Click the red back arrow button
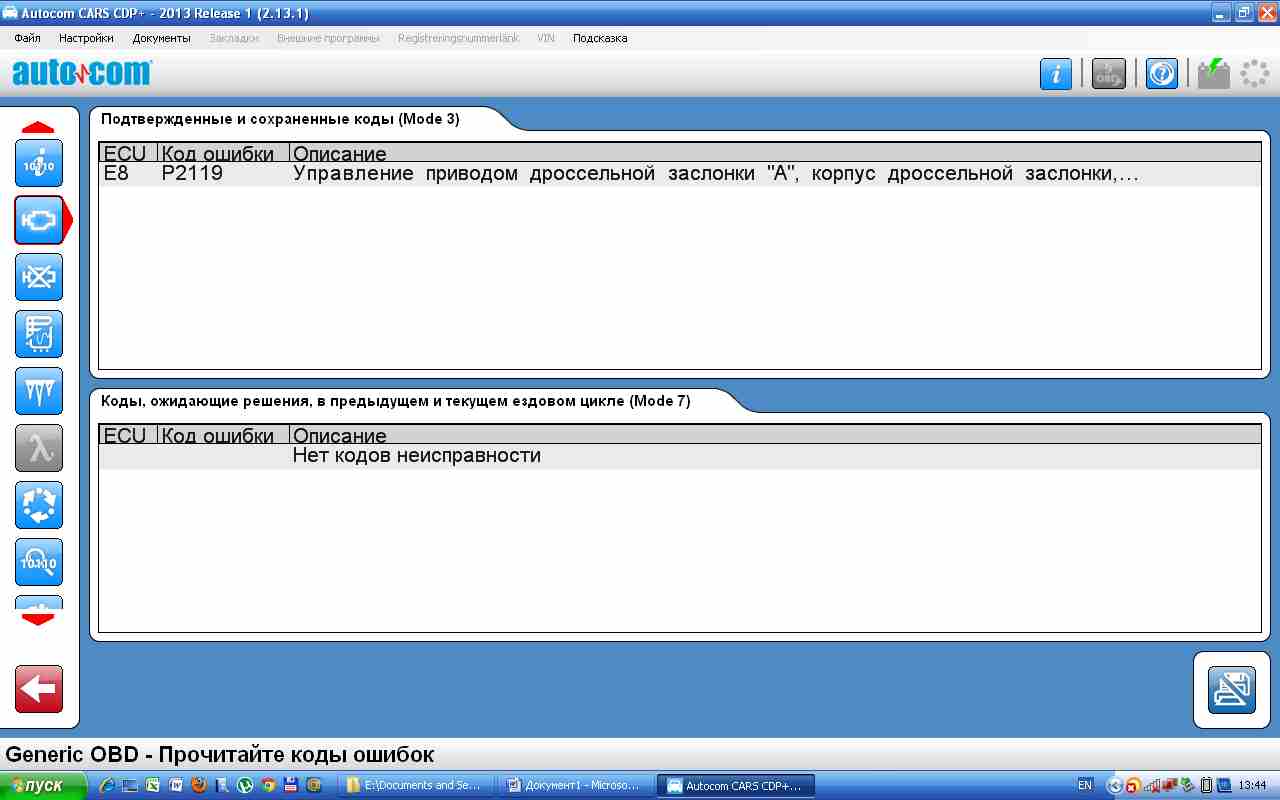 (39, 689)
